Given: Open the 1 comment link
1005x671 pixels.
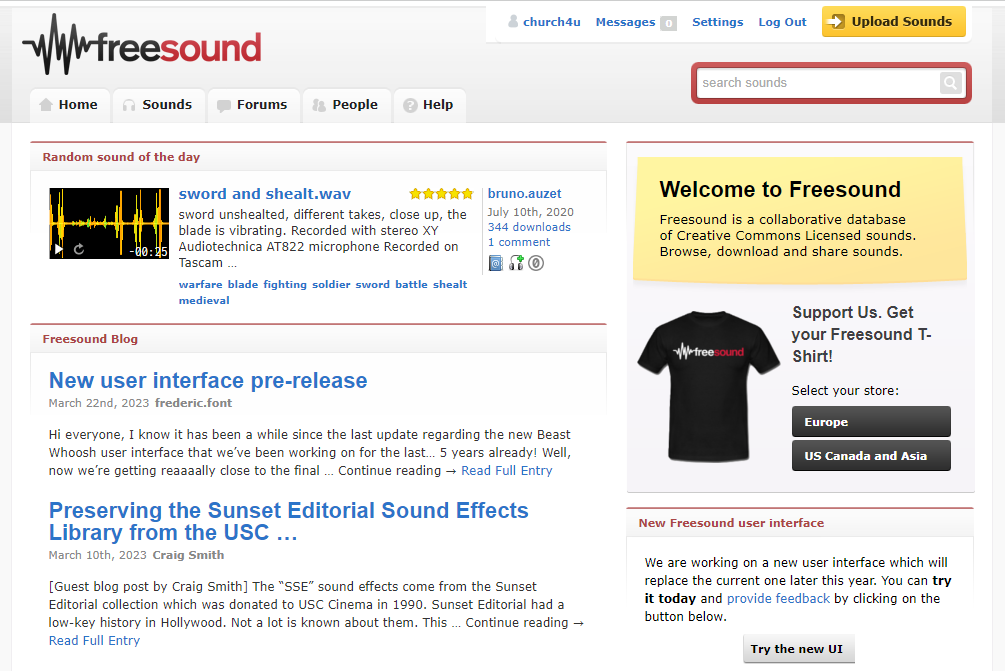Looking at the screenshot, I should [519, 242].
